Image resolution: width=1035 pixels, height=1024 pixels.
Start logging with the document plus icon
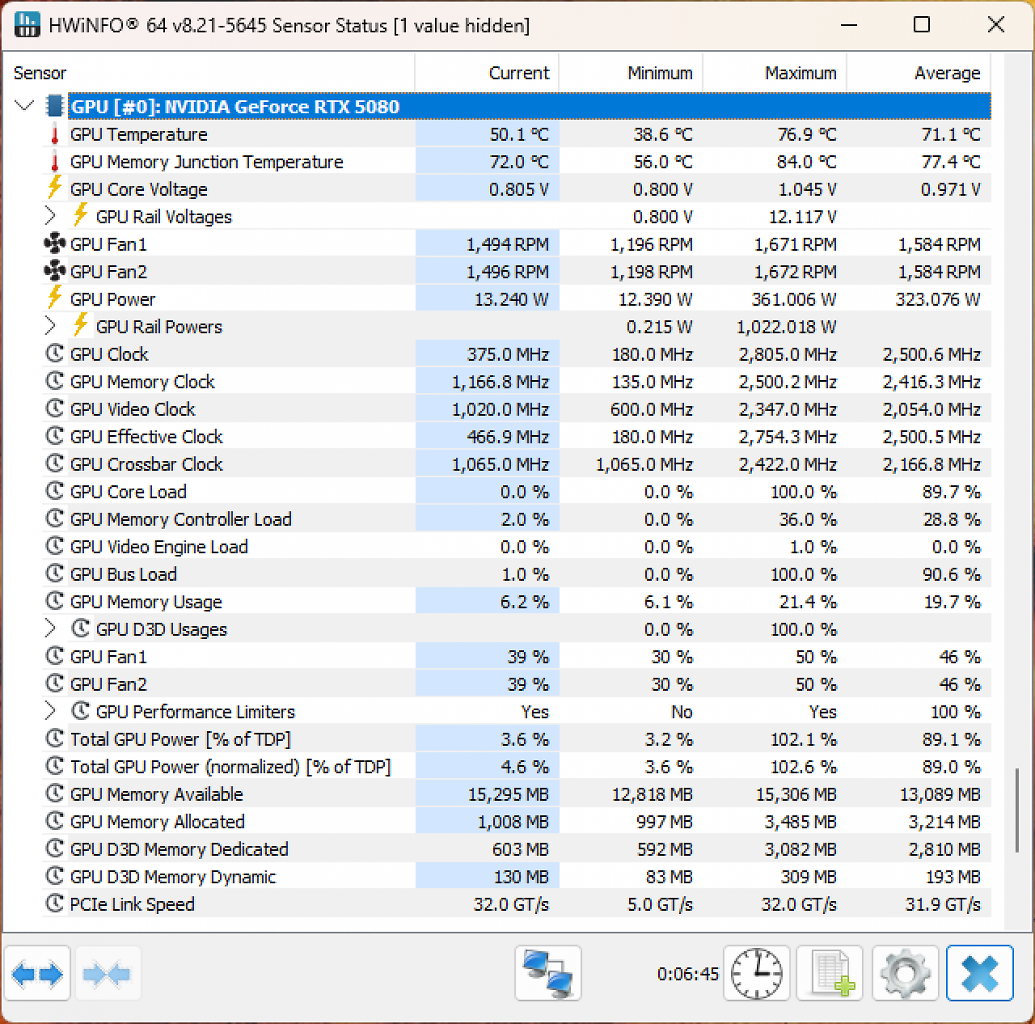click(830, 973)
